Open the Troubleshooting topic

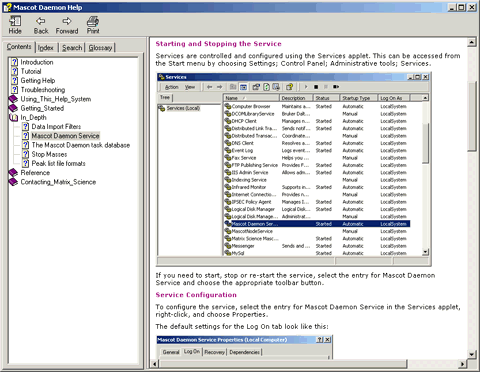tap(43, 90)
